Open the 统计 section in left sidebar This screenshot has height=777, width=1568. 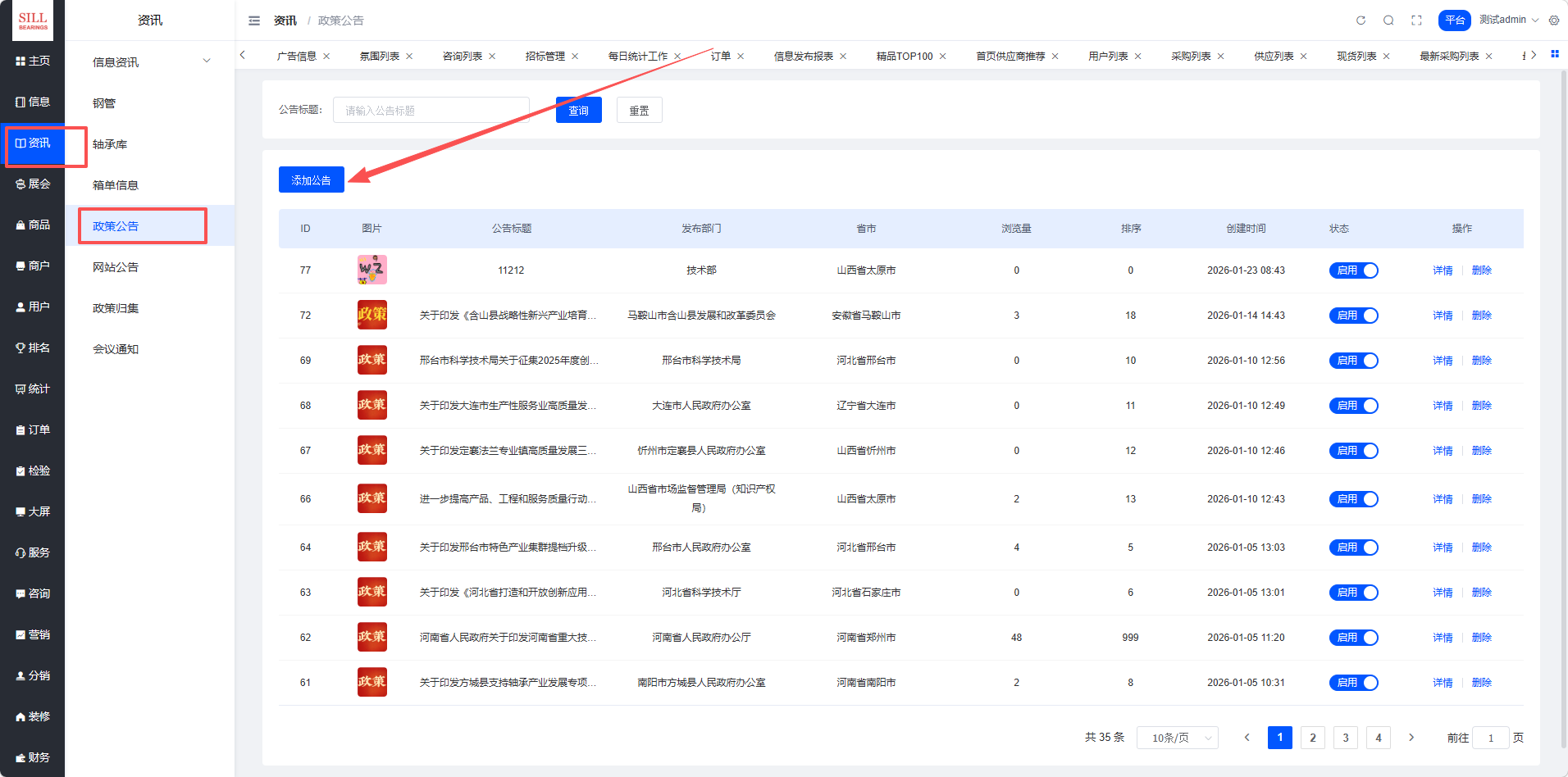(x=33, y=388)
